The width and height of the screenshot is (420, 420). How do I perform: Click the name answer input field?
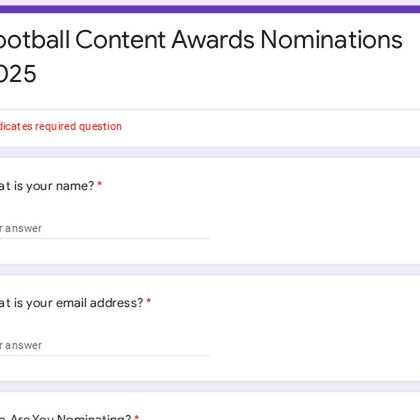(x=105, y=229)
